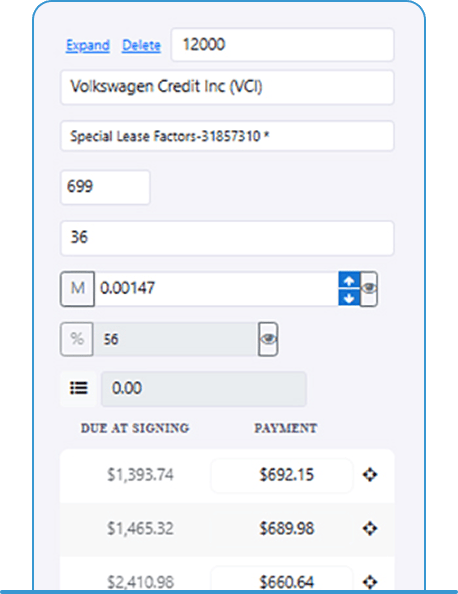Image resolution: width=458 pixels, height=594 pixels.
Task: Select the $692.15 payment box
Action: coord(282,475)
